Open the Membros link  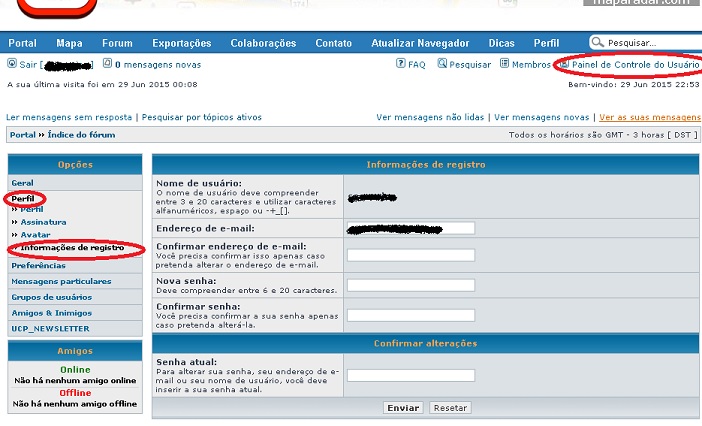(531, 65)
